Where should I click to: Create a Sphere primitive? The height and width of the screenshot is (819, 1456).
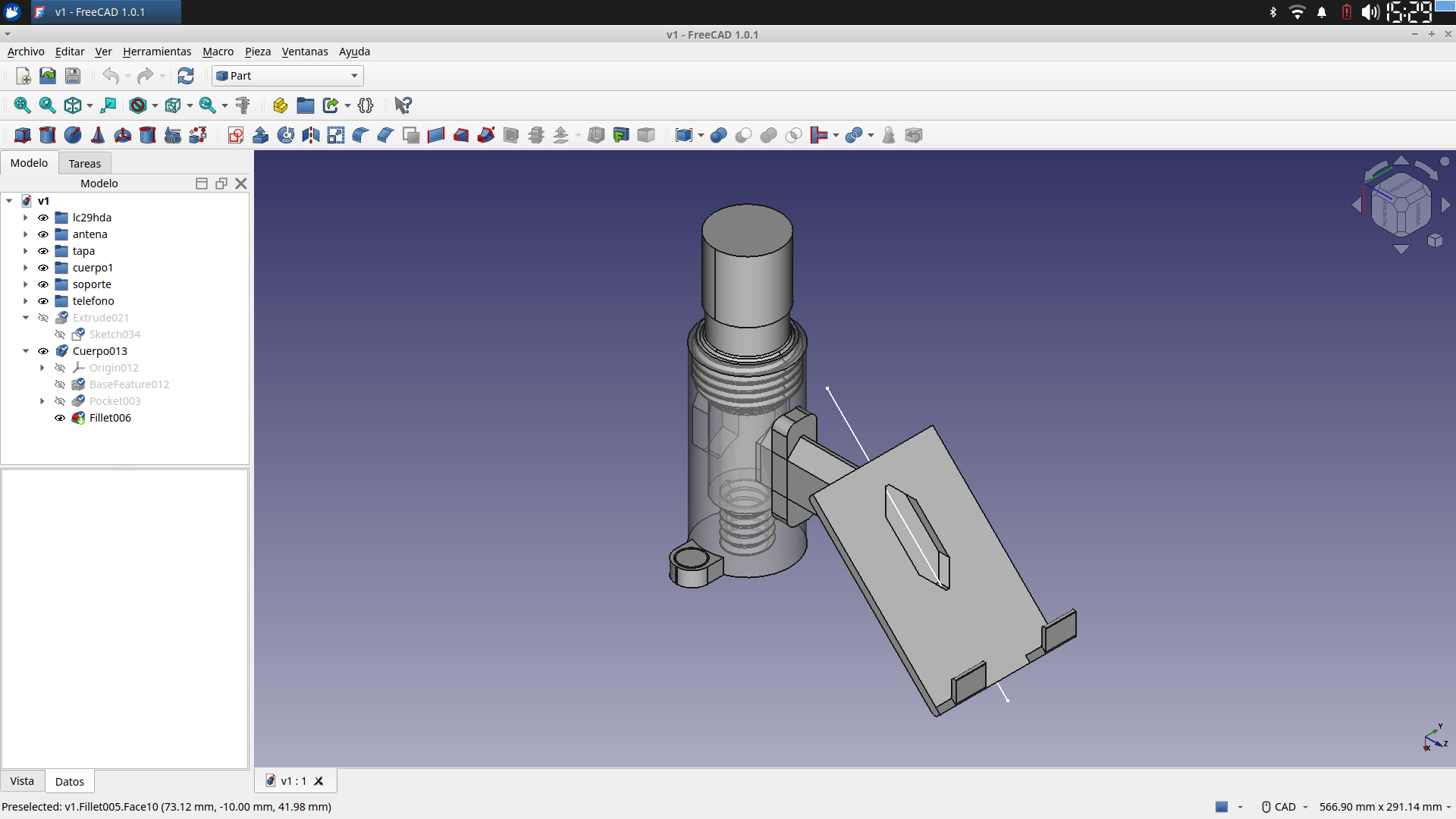(73, 135)
